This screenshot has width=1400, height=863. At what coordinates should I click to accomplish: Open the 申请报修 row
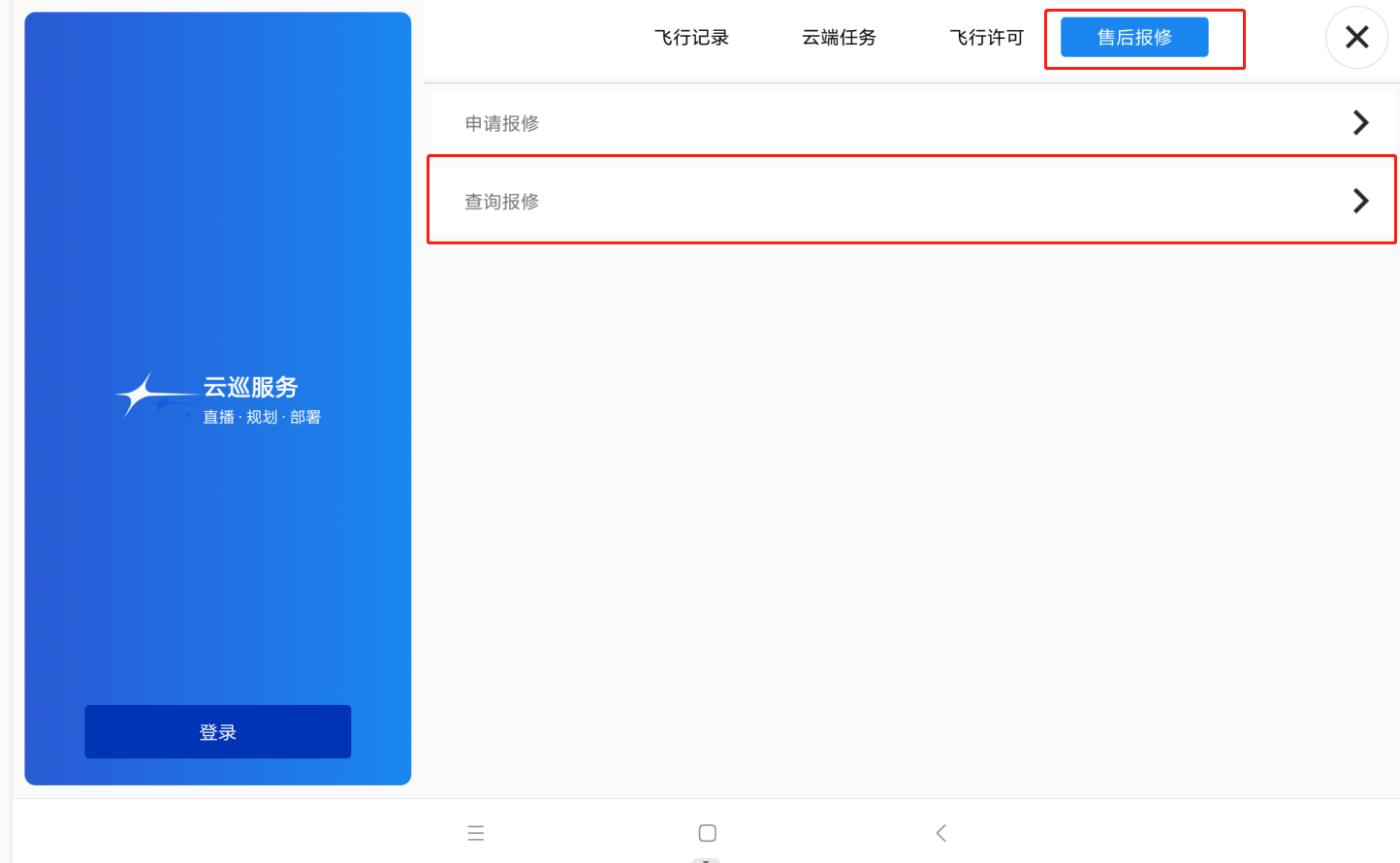pos(911,123)
